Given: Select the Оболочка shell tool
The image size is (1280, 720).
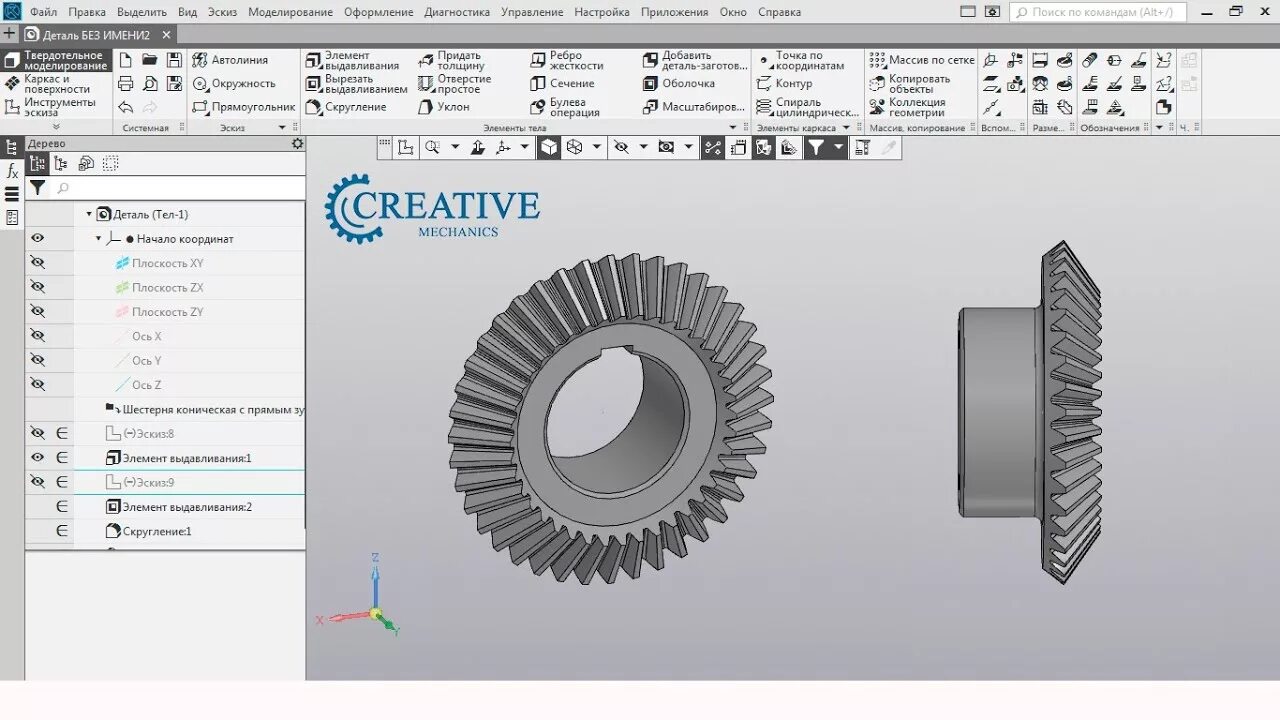Looking at the screenshot, I should [x=679, y=84].
